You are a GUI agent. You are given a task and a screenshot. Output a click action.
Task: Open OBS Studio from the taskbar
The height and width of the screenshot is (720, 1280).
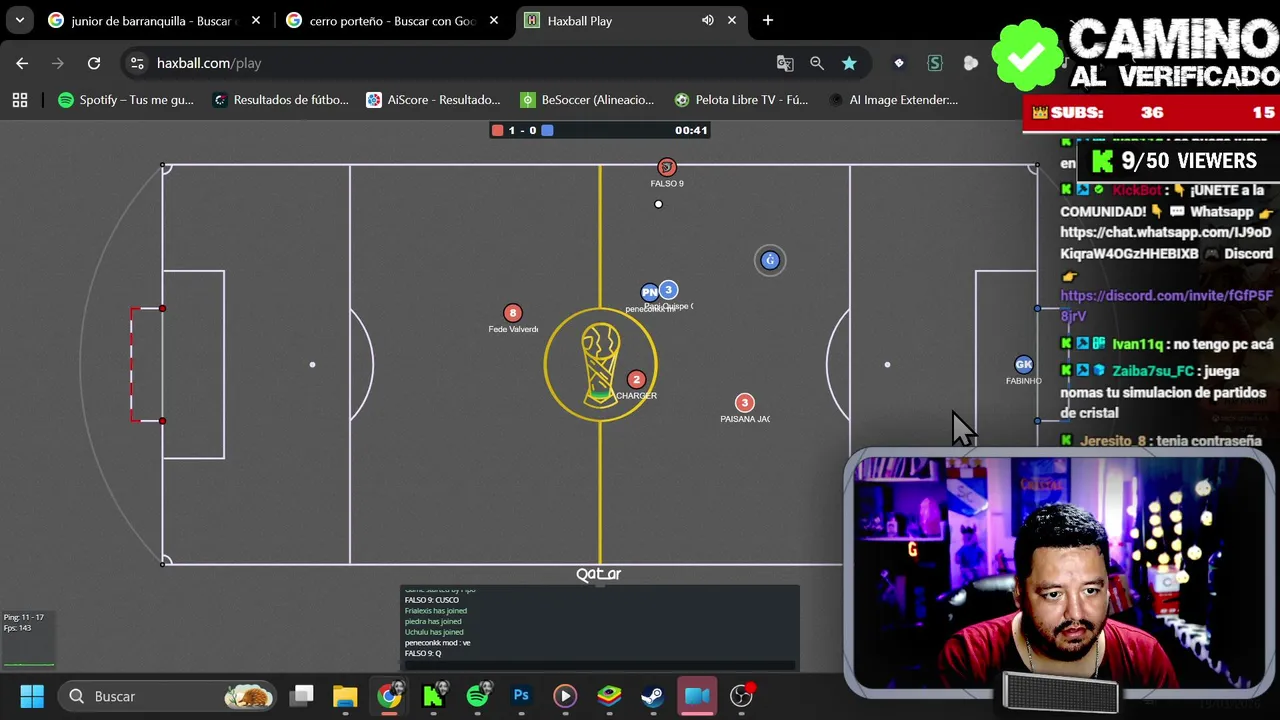click(741, 696)
